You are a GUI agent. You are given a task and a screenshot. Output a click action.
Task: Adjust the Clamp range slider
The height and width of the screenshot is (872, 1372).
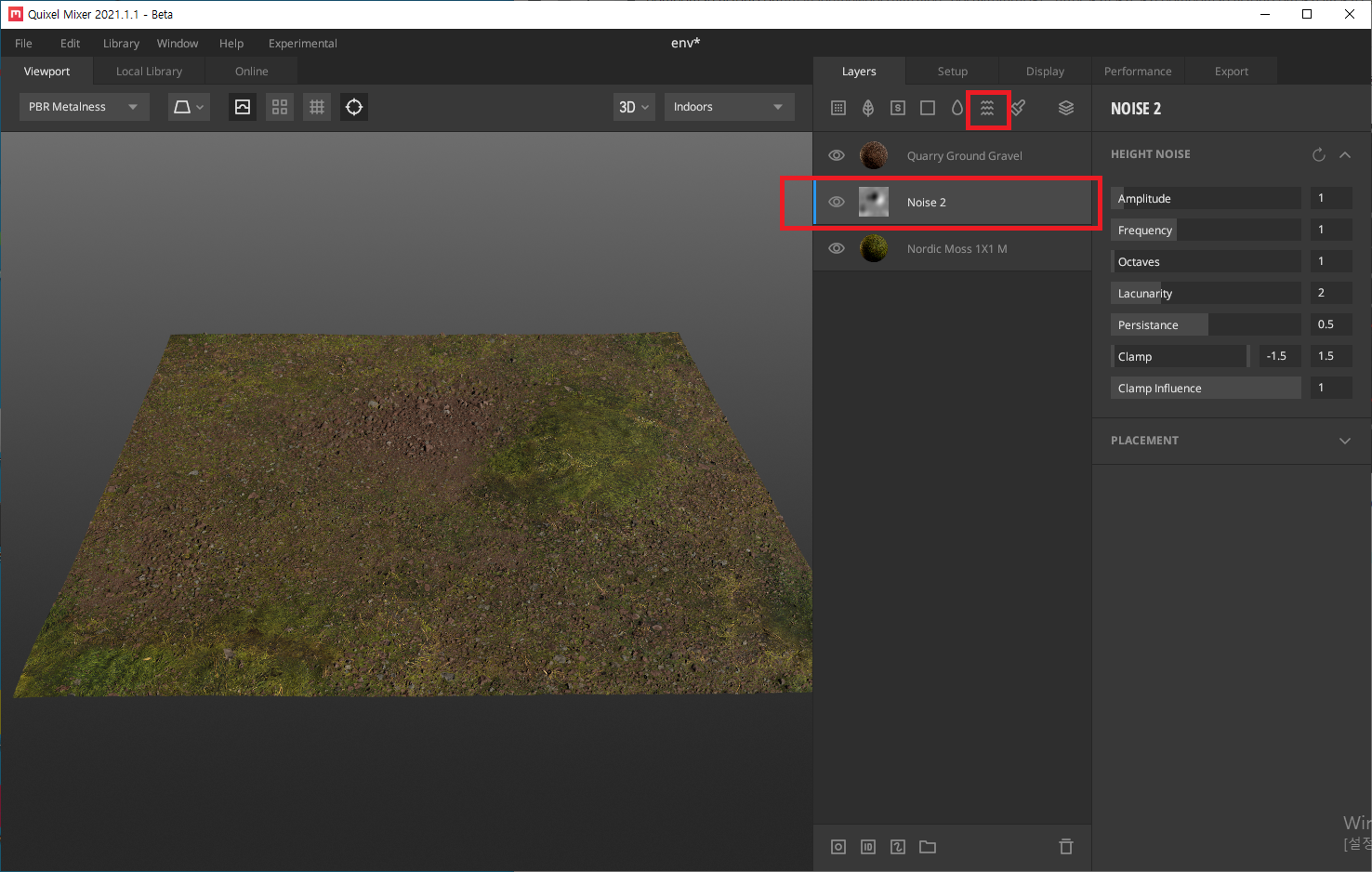[1181, 356]
